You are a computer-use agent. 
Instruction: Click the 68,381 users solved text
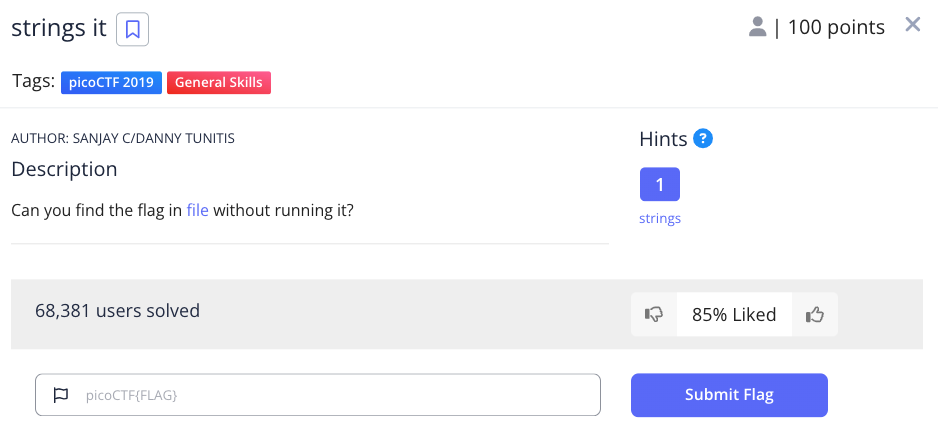pos(117,311)
